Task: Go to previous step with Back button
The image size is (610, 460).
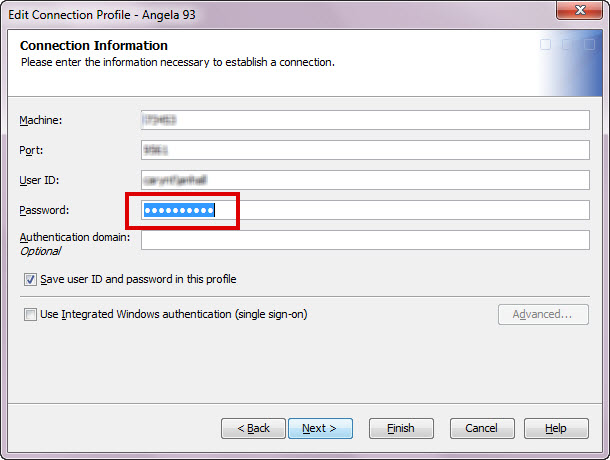Action: click(x=253, y=428)
